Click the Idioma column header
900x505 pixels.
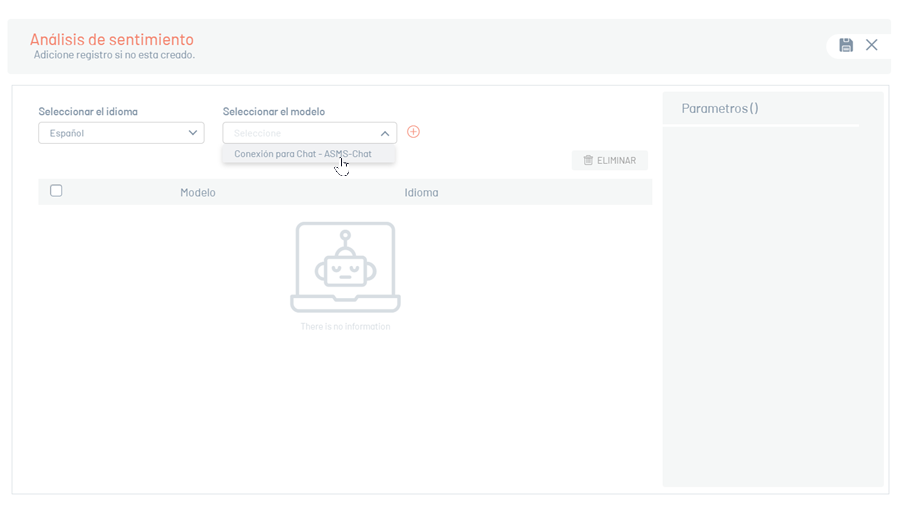421,192
